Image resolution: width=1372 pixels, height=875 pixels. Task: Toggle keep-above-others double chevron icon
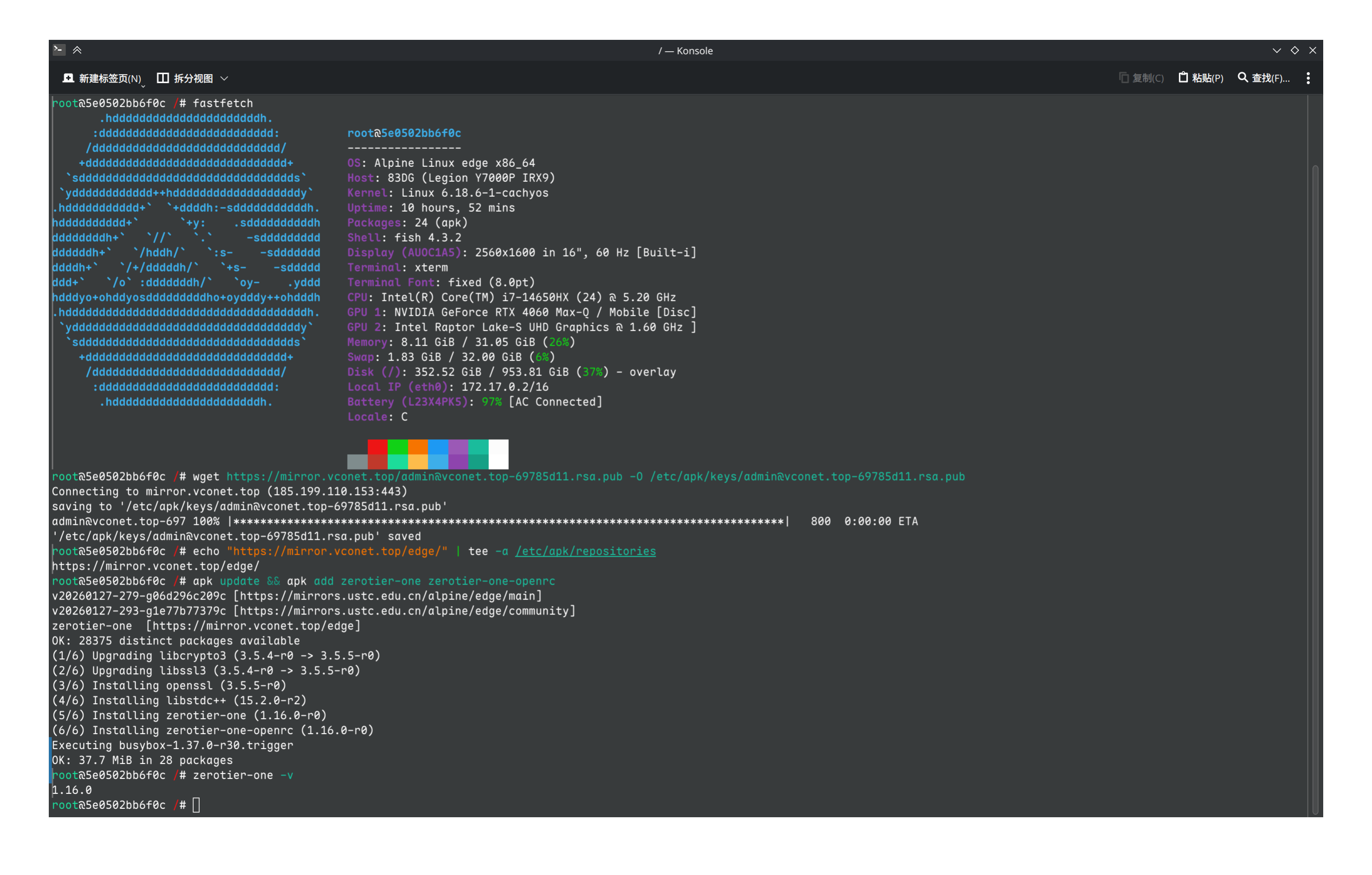pyautogui.click(x=78, y=50)
